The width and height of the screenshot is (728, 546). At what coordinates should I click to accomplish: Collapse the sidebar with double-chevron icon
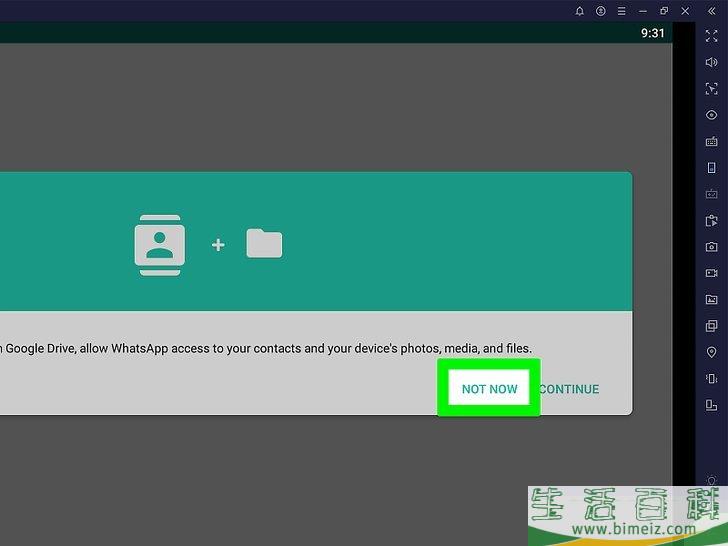pos(711,11)
